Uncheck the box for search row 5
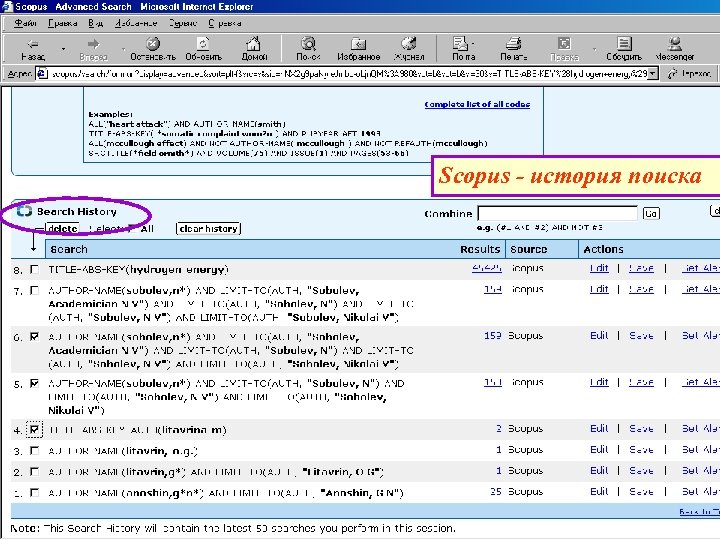 tap(34, 383)
